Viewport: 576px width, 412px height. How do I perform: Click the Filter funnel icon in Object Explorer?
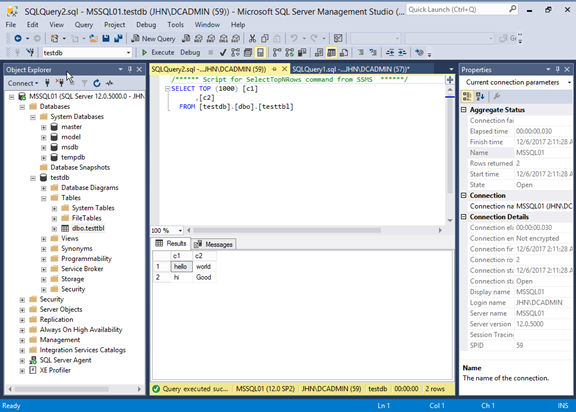(x=84, y=83)
